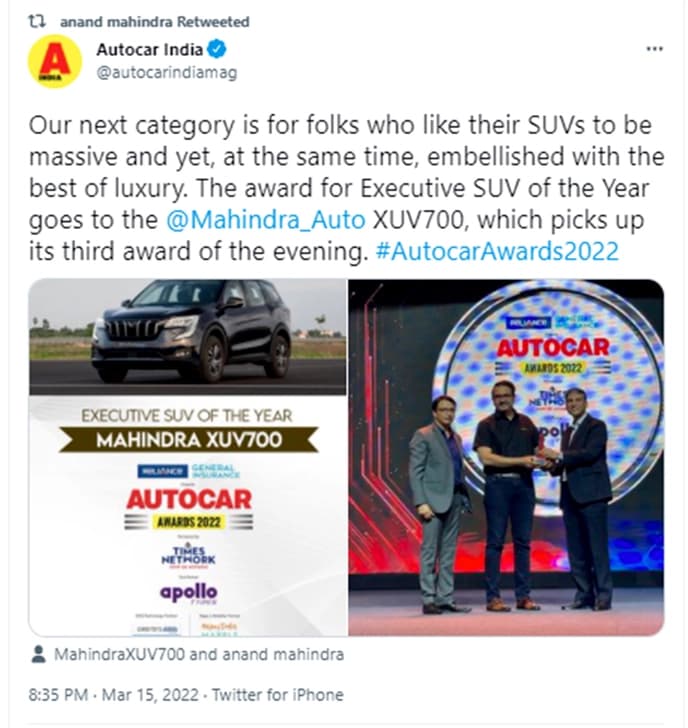Click the @Mahindra_Auto mention
This screenshot has width=688, height=728.
pyautogui.click(x=266, y=220)
